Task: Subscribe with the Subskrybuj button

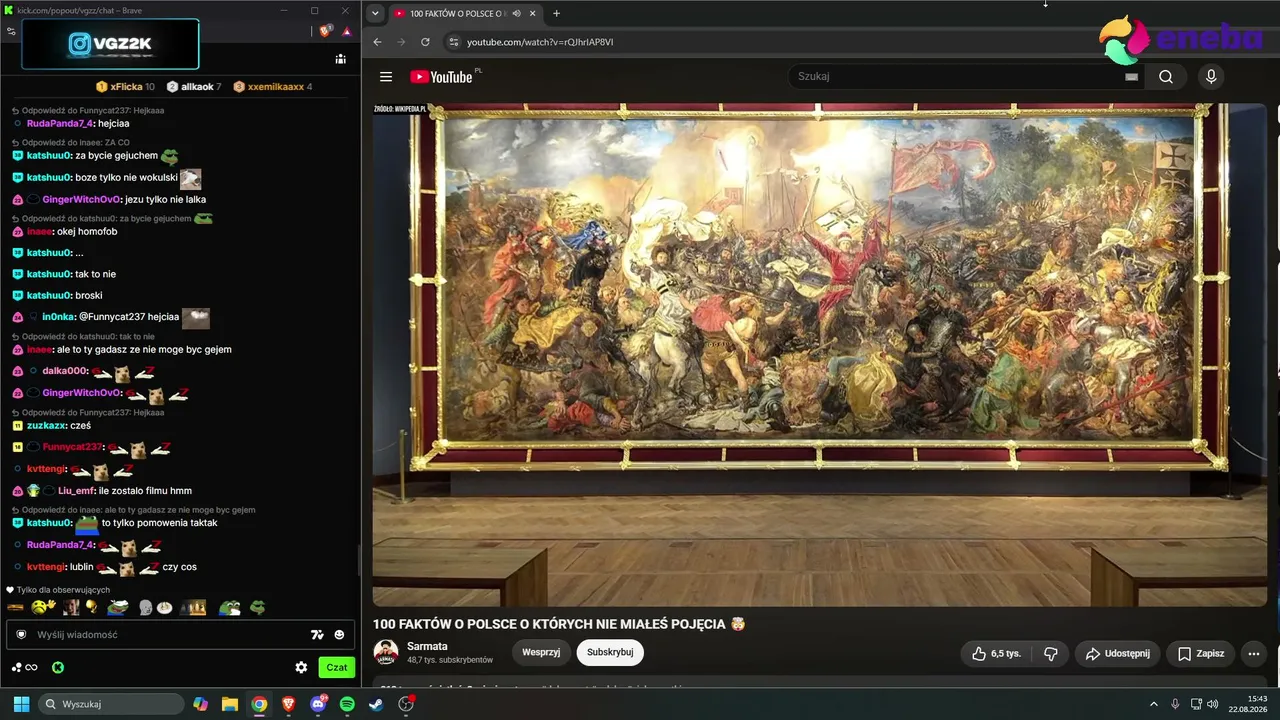Action: pos(610,653)
